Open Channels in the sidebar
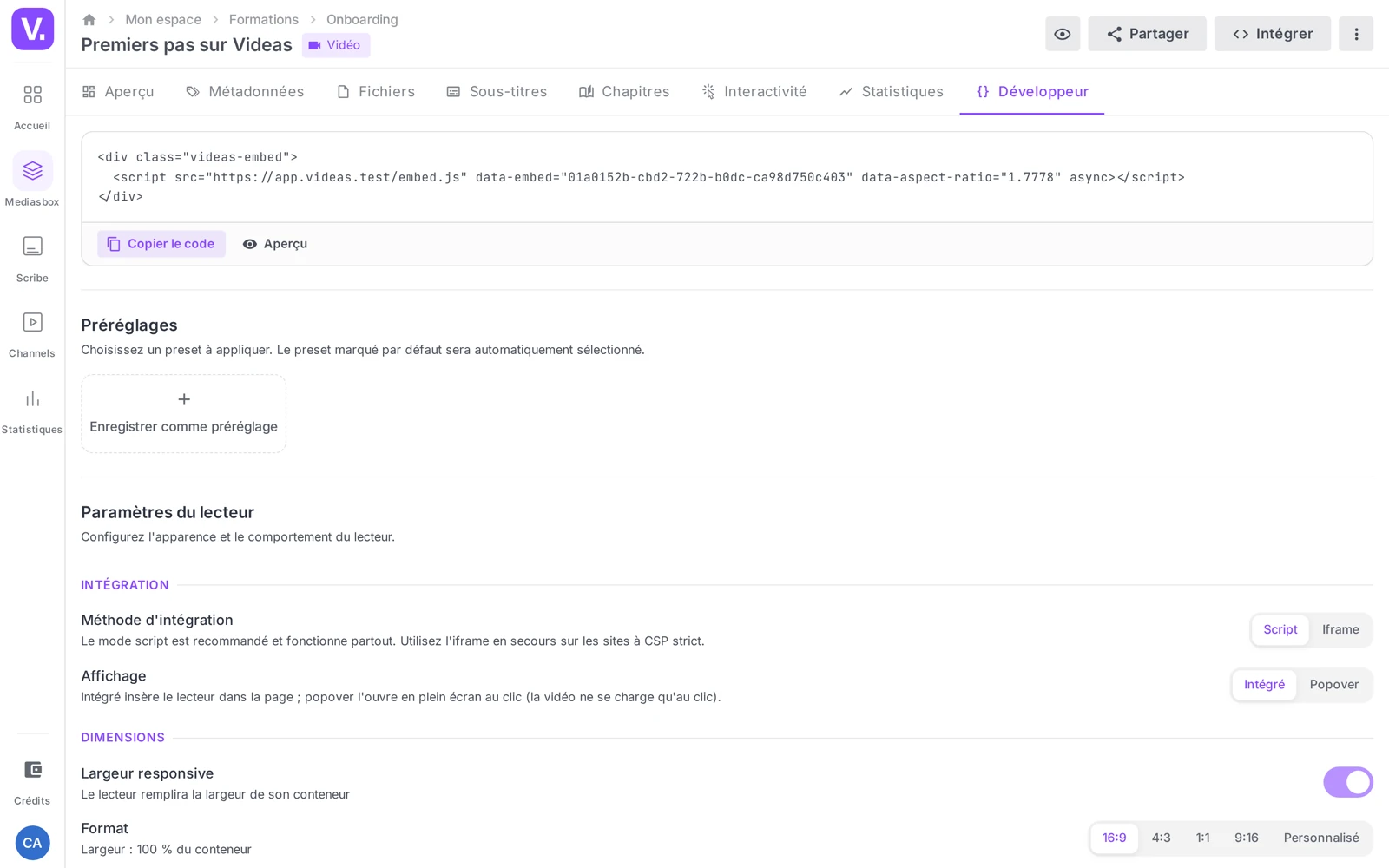 point(32,334)
